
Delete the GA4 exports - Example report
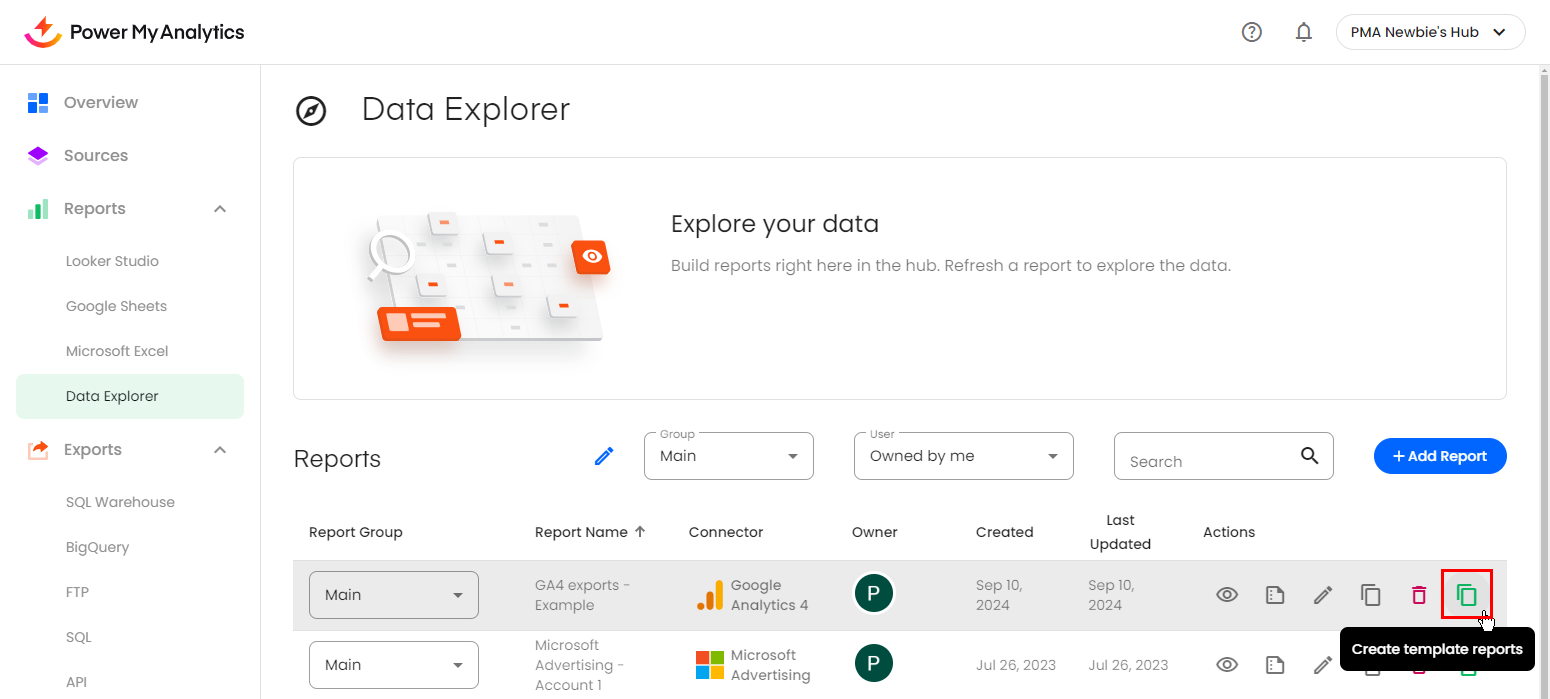1418,595
